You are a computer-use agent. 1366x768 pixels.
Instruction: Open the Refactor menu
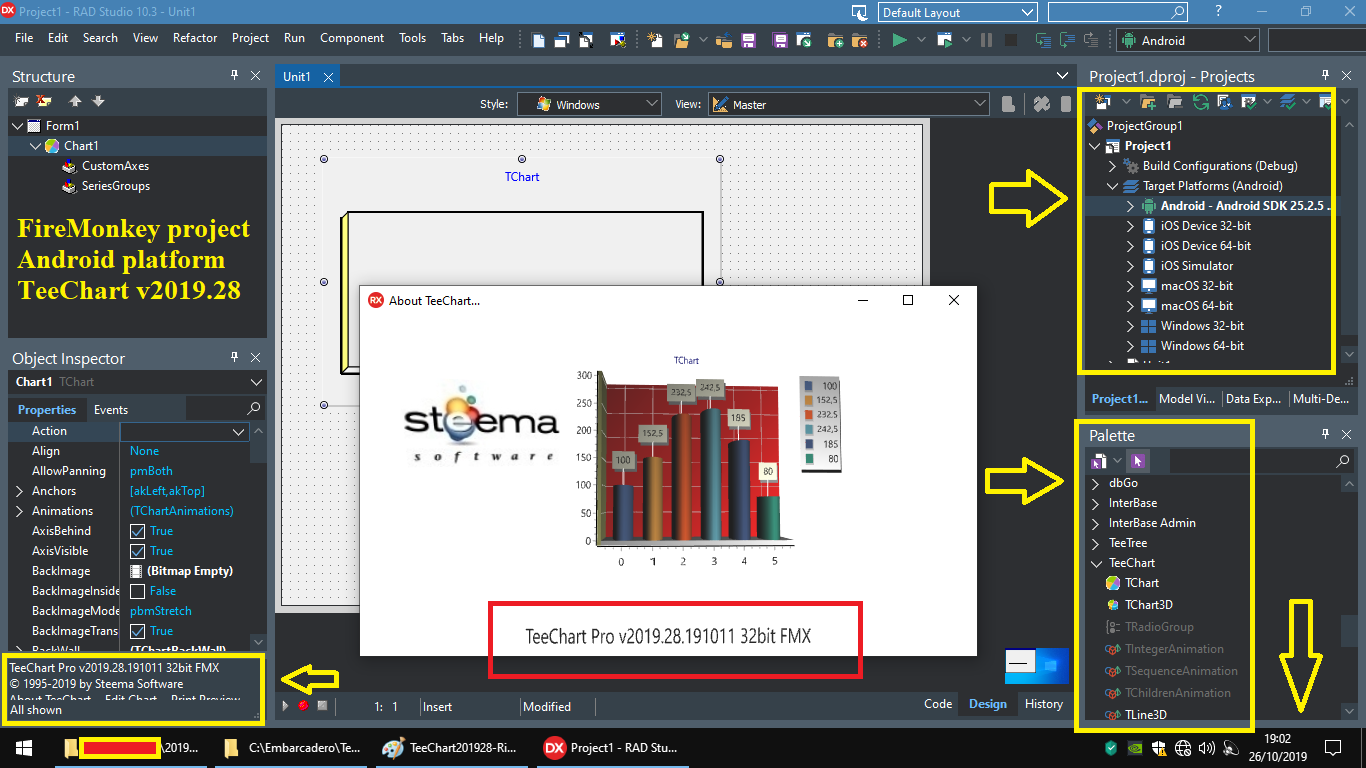pyautogui.click(x=195, y=38)
